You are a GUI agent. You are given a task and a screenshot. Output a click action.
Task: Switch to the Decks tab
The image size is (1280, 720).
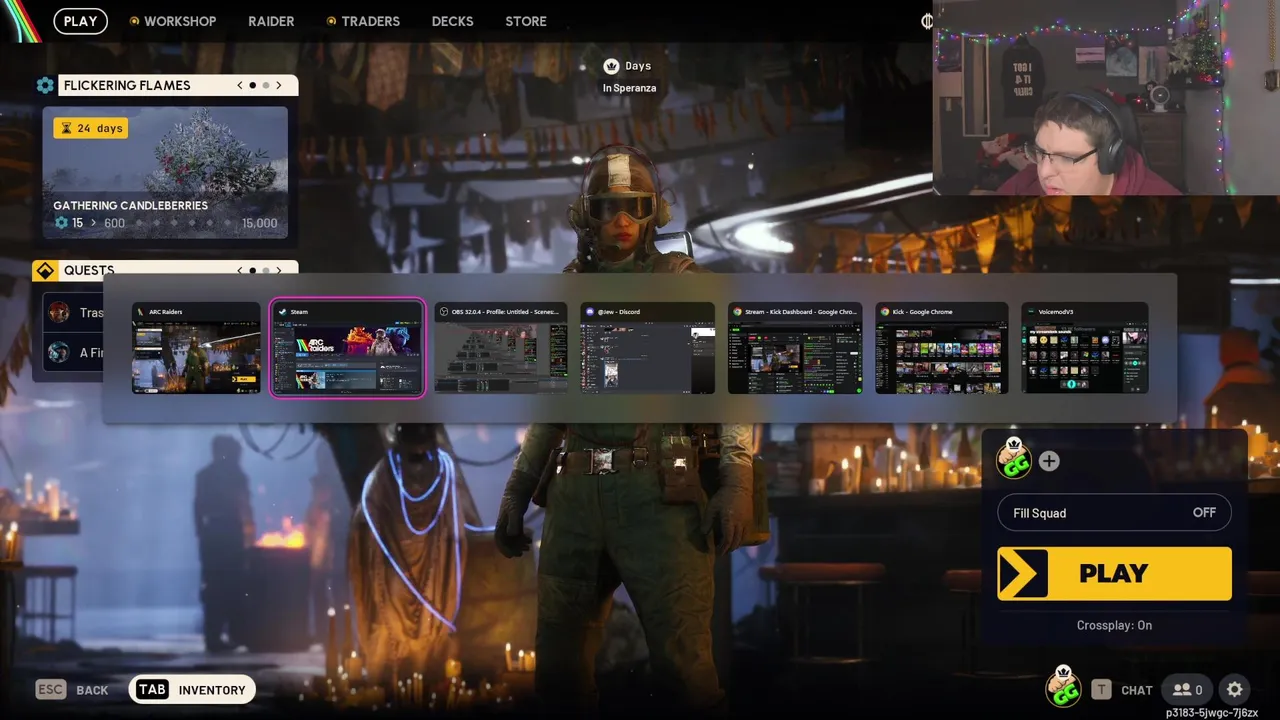click(452, 21)
